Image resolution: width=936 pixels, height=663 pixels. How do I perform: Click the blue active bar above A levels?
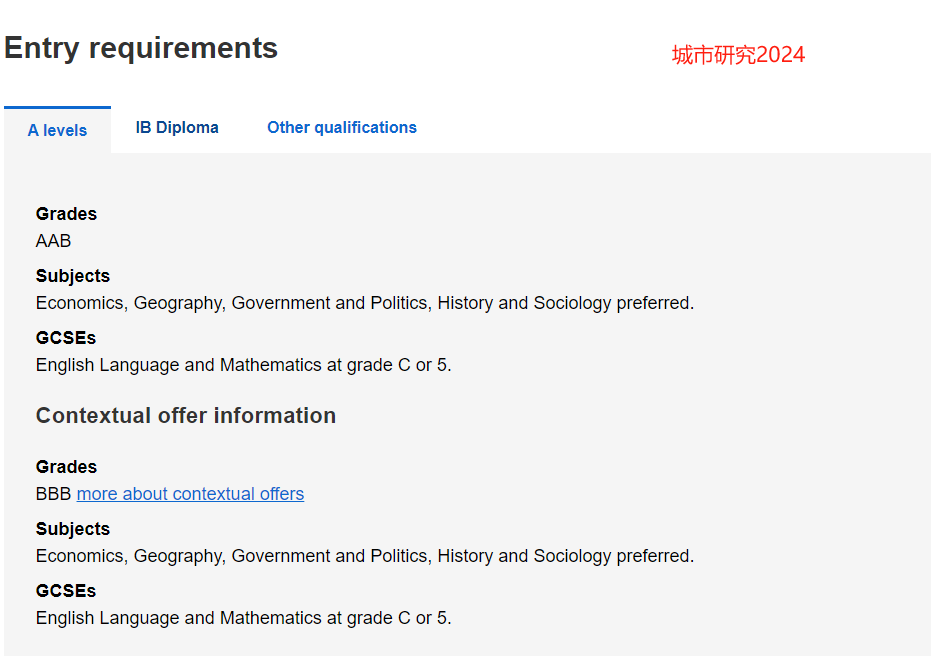click(57, 107)
